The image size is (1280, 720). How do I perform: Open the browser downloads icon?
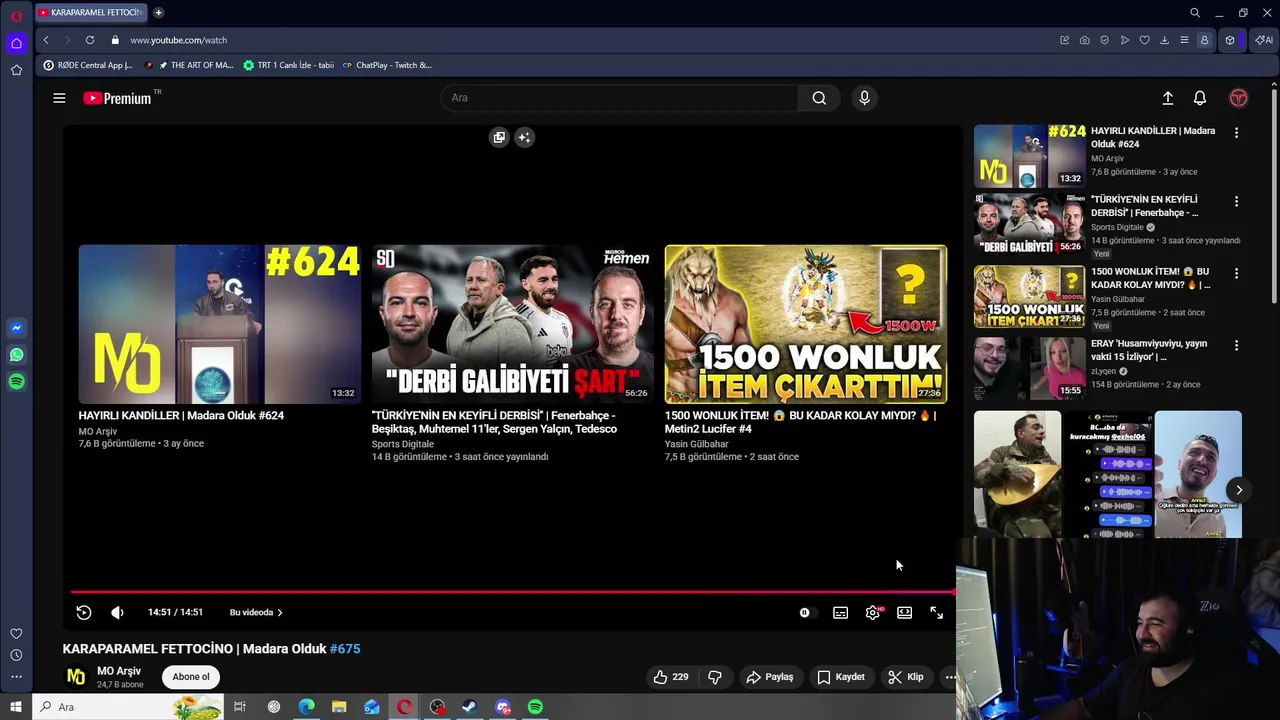point(1165,40)
